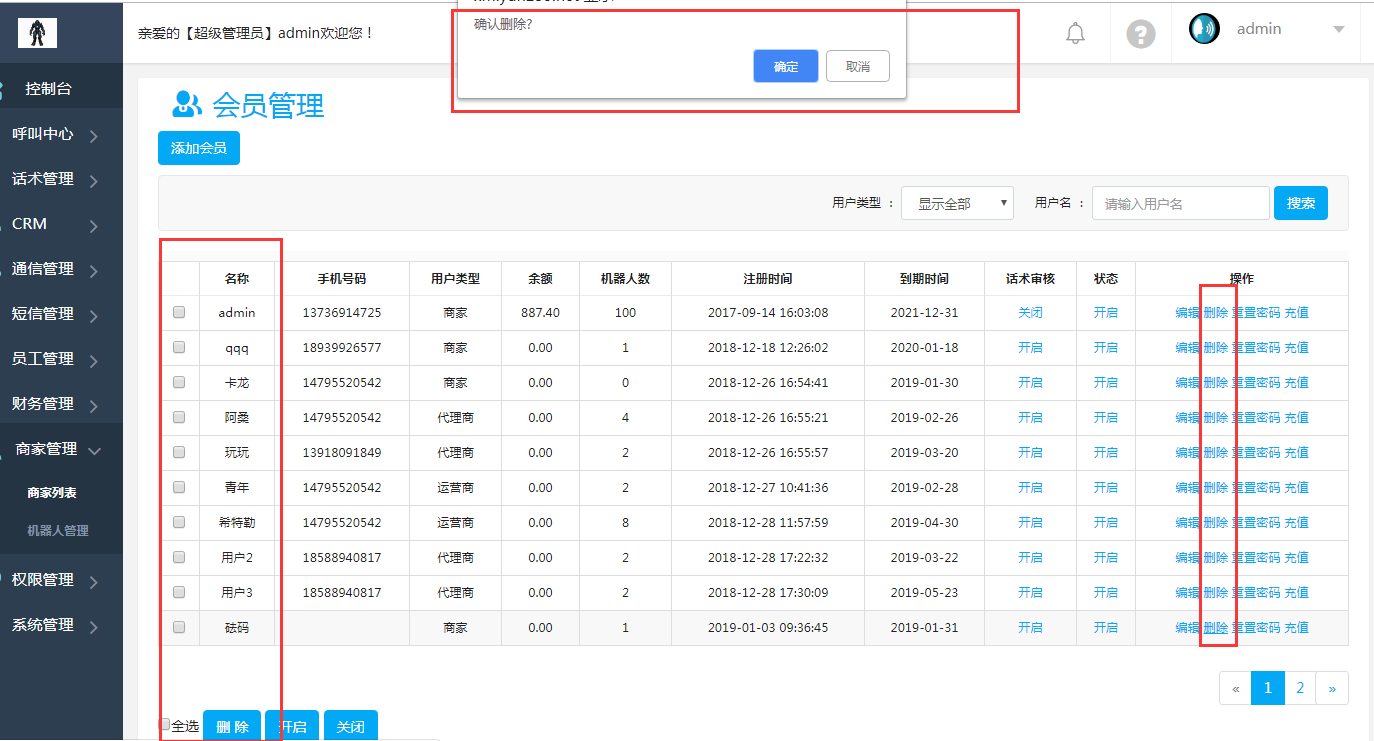Click 取消 to cancel the delete dialog

click(x=857, y=67)
